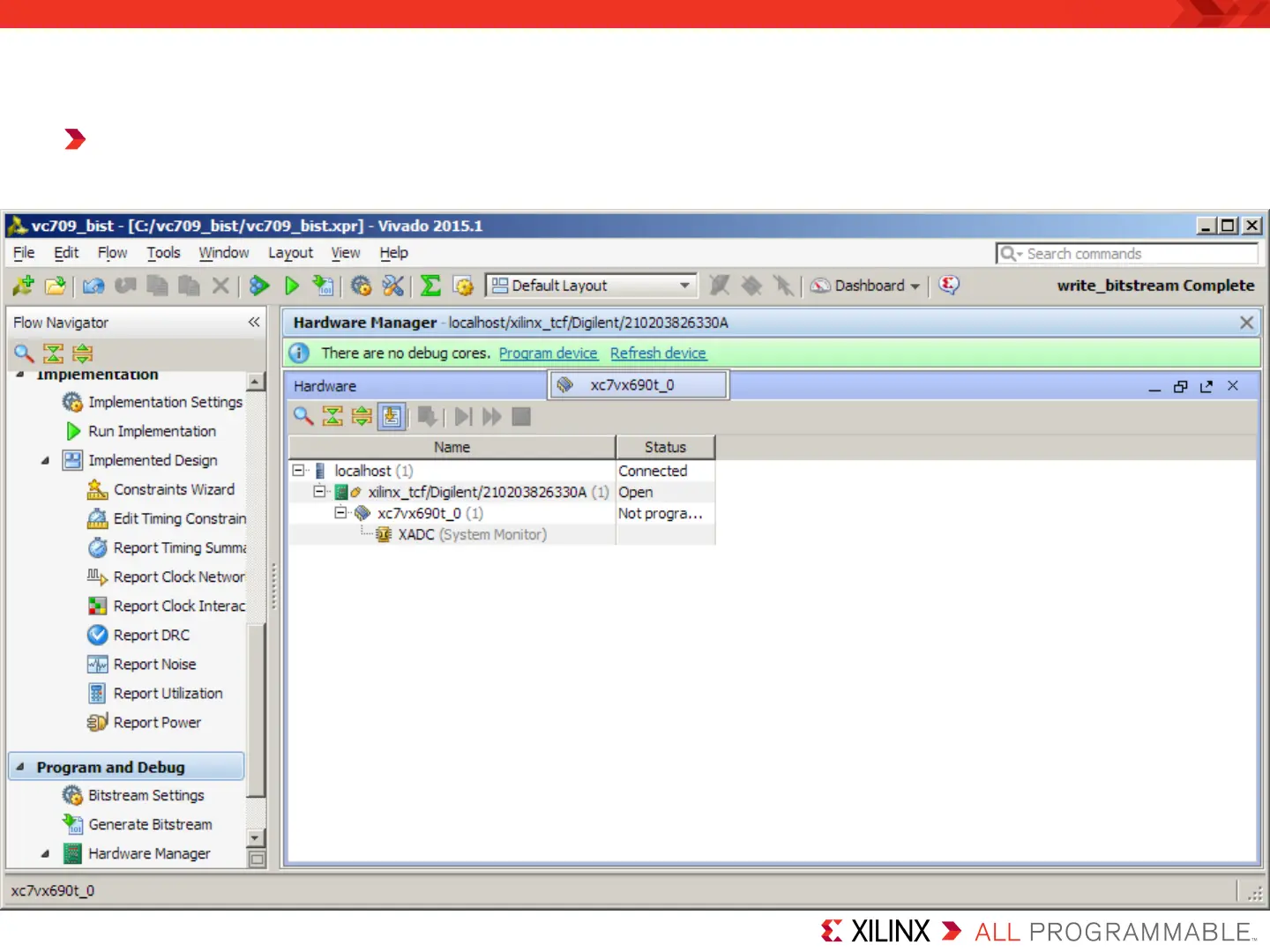The height and width of the screenshot is (952, 1270).
Task: Click the search magnifier in Hardware panel
Action: [303, 416]
